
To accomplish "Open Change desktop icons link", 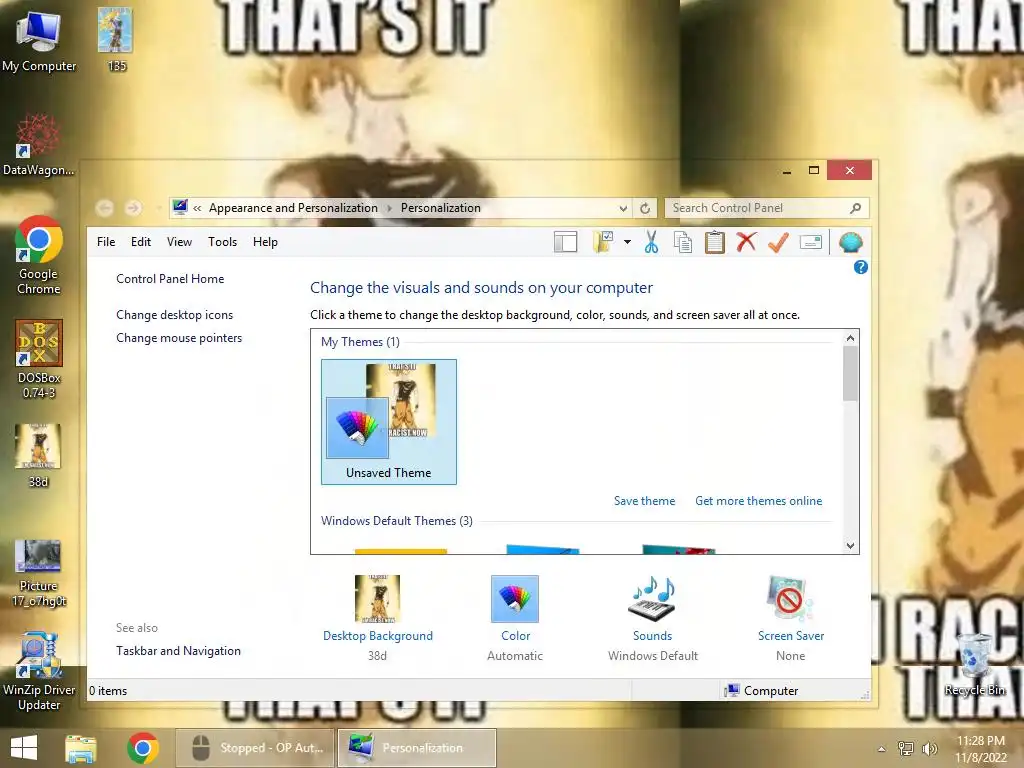I will (x=174, y=315).
